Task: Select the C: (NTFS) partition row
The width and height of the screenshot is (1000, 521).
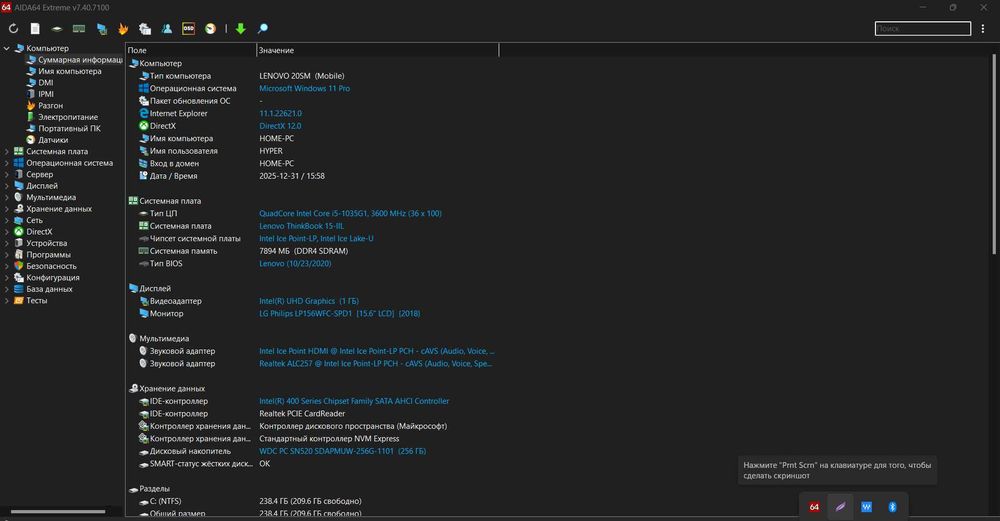Action: (312, 502)
